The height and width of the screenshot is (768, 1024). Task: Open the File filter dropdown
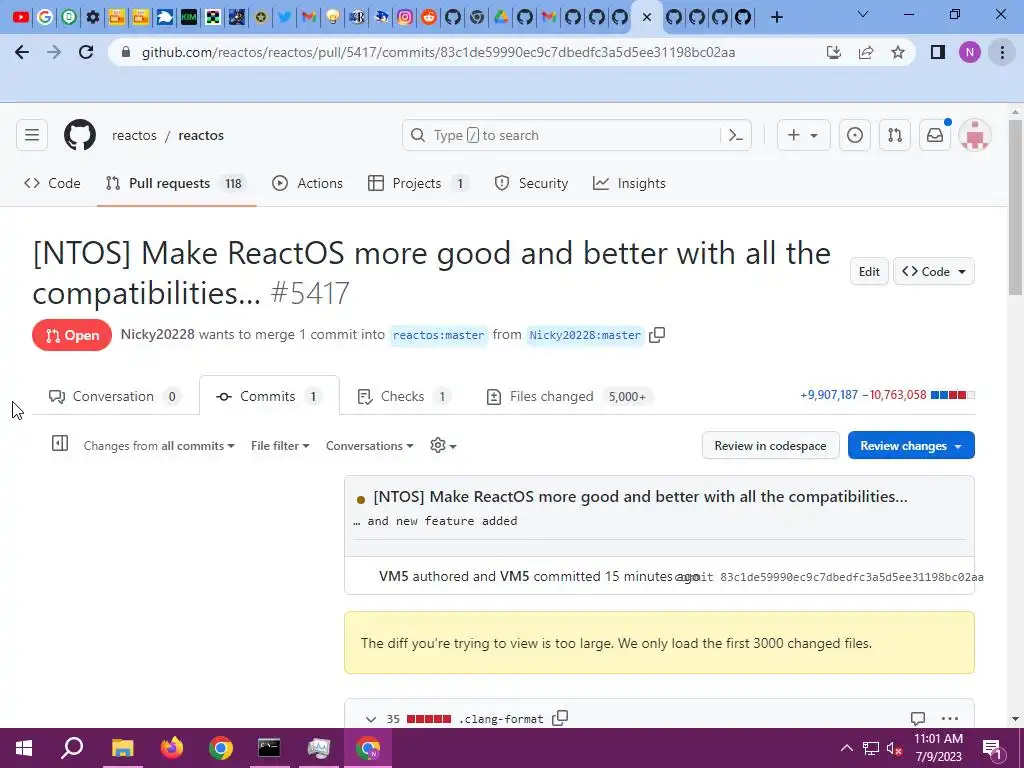(280, 446)
